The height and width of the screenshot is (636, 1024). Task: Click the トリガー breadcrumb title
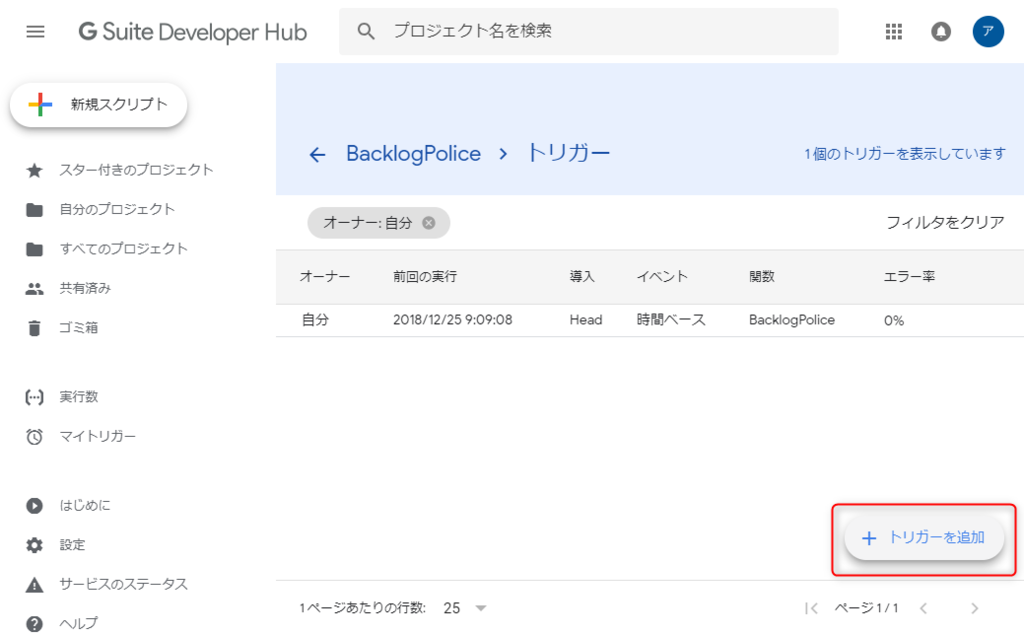click(568, 153)
